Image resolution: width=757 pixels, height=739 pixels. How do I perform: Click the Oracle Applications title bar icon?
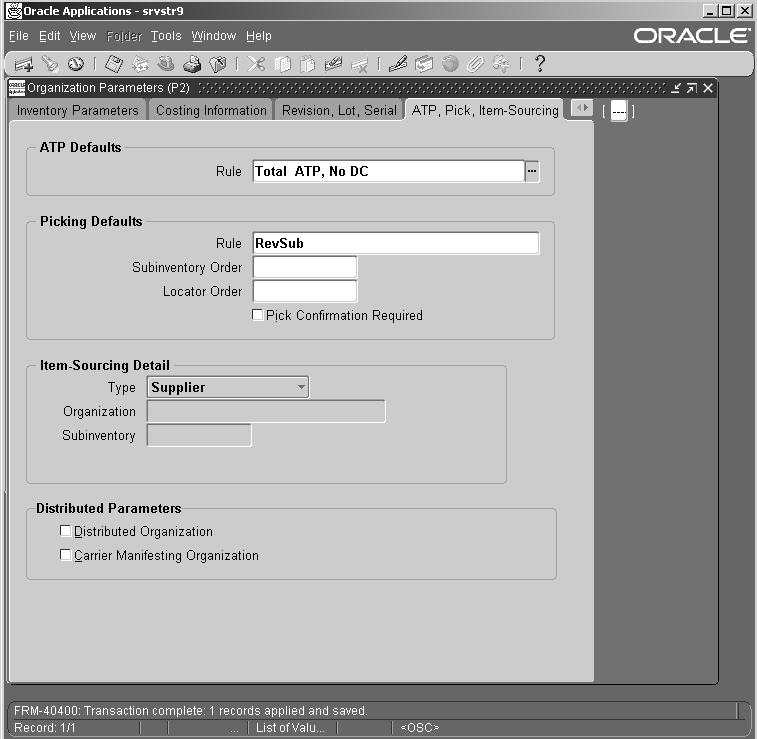pos(14,11)
